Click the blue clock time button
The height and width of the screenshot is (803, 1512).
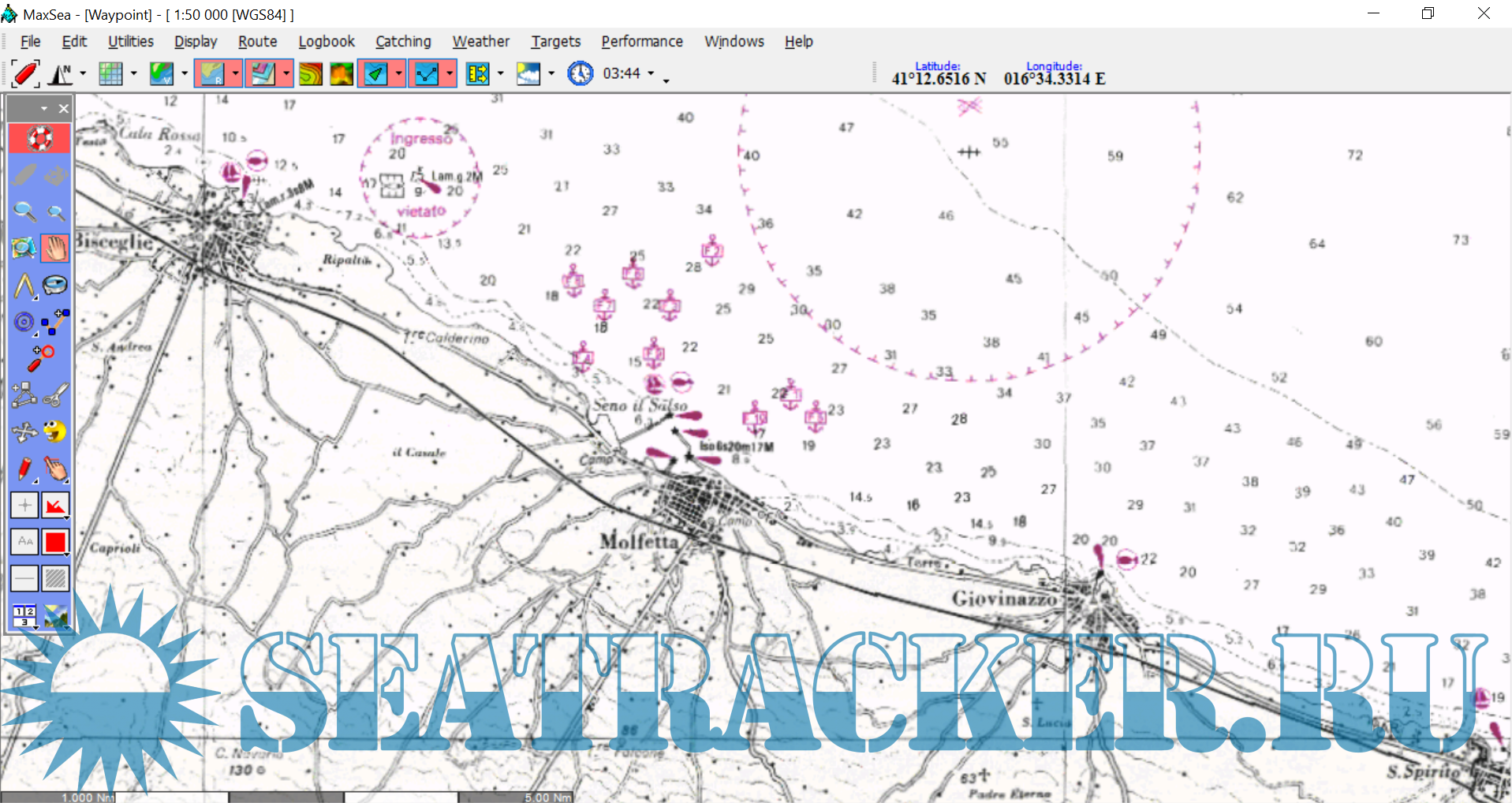(580, 74)
